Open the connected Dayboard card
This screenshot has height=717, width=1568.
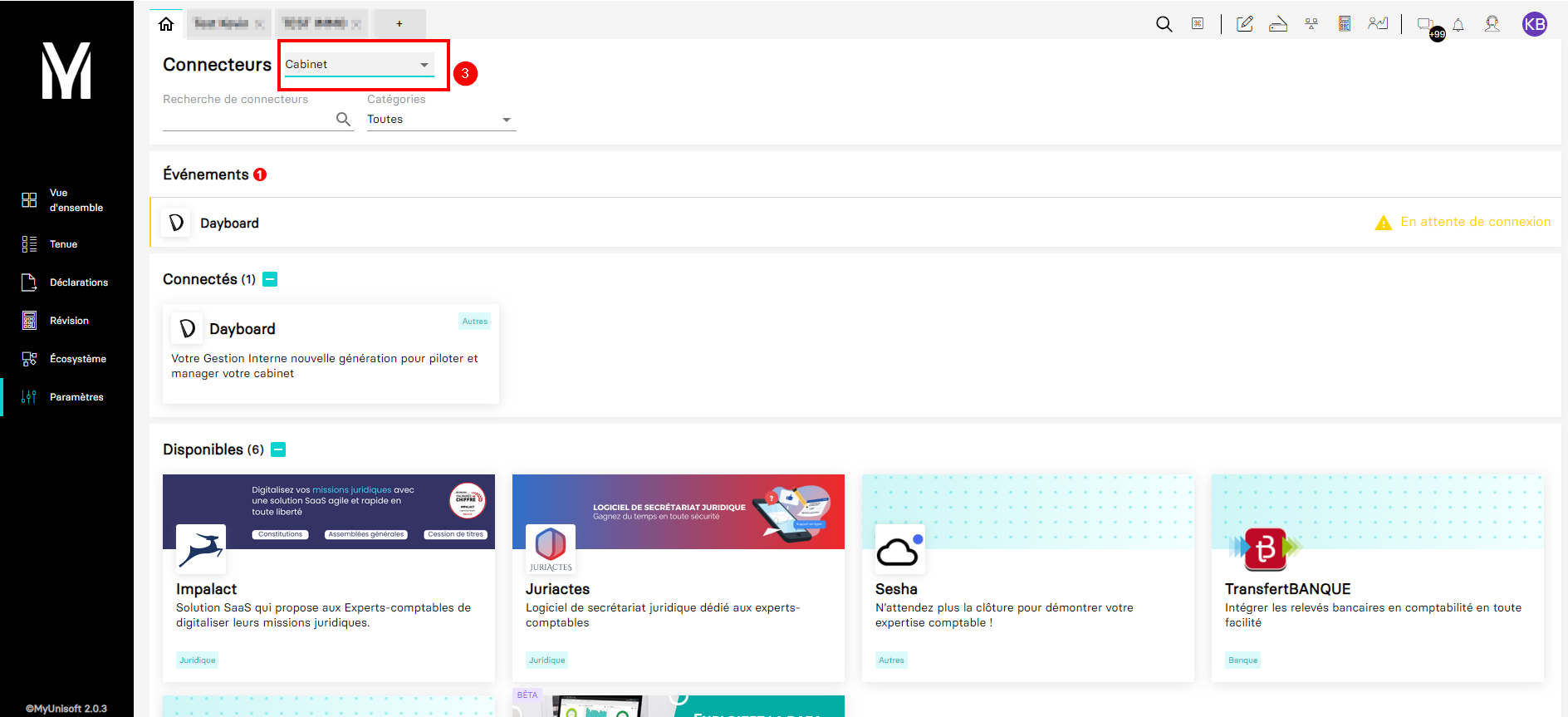(331, 354)
